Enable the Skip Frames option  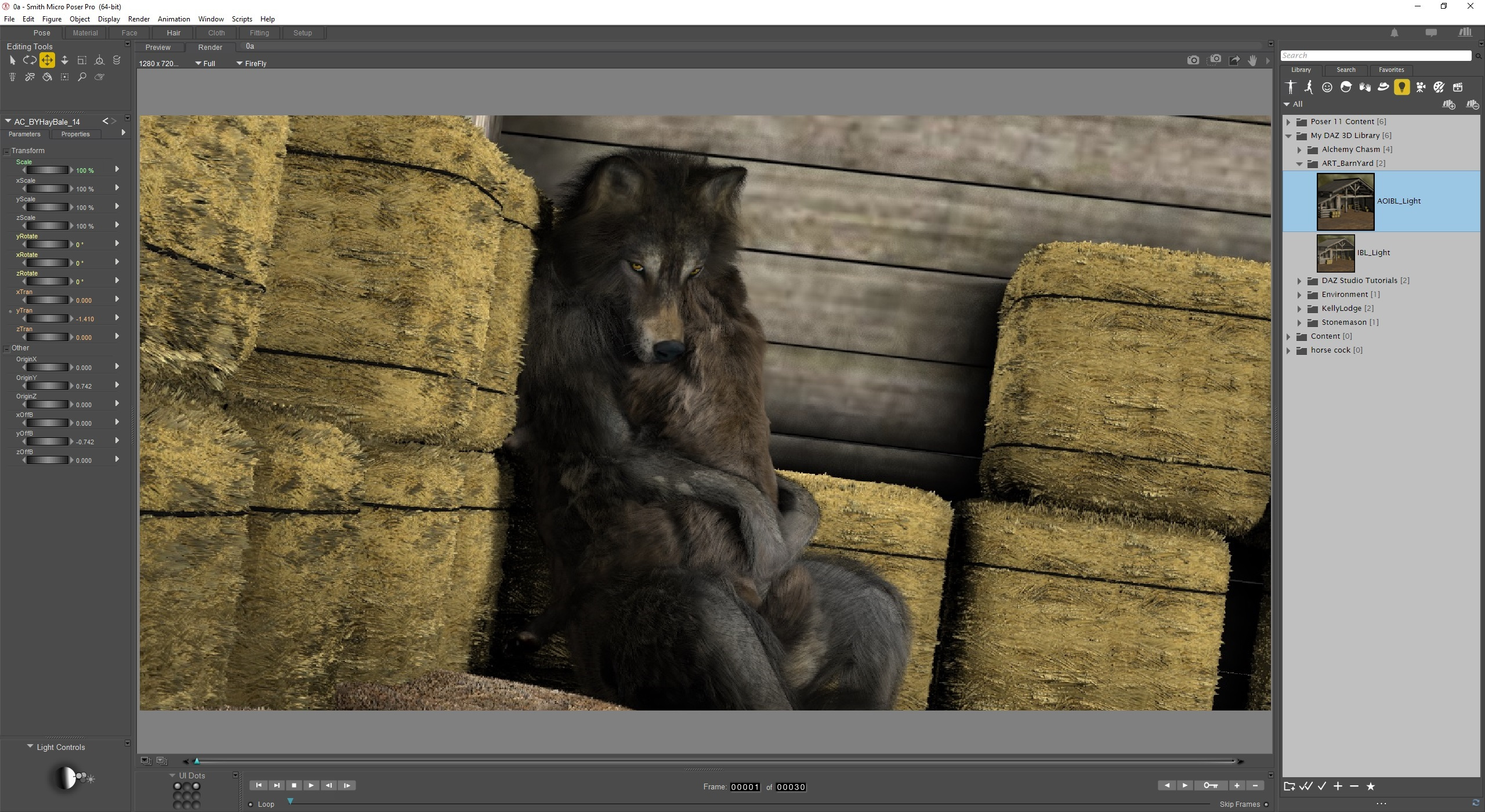[x=1266, y=804]
